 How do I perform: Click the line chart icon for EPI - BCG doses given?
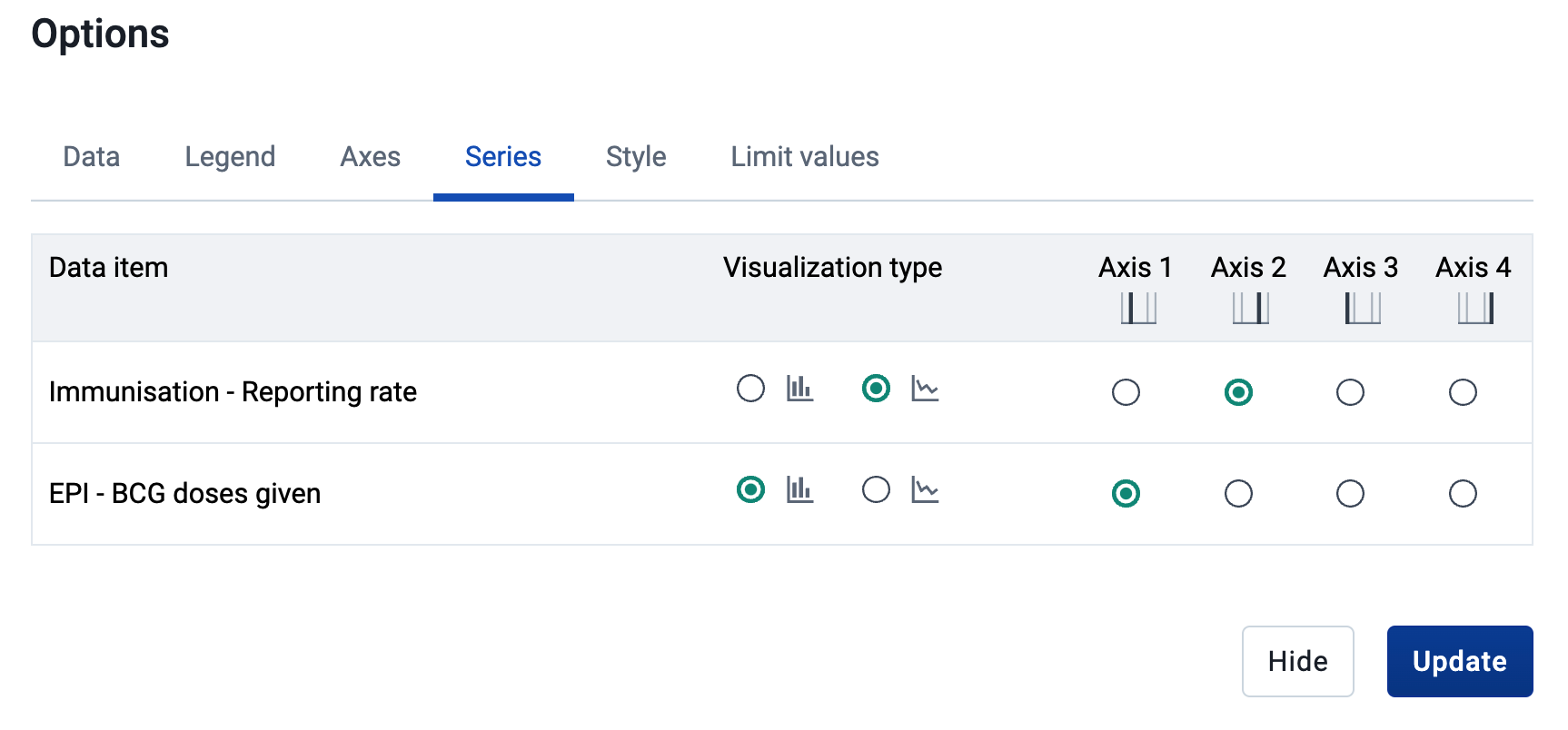[x=925, y=490]
